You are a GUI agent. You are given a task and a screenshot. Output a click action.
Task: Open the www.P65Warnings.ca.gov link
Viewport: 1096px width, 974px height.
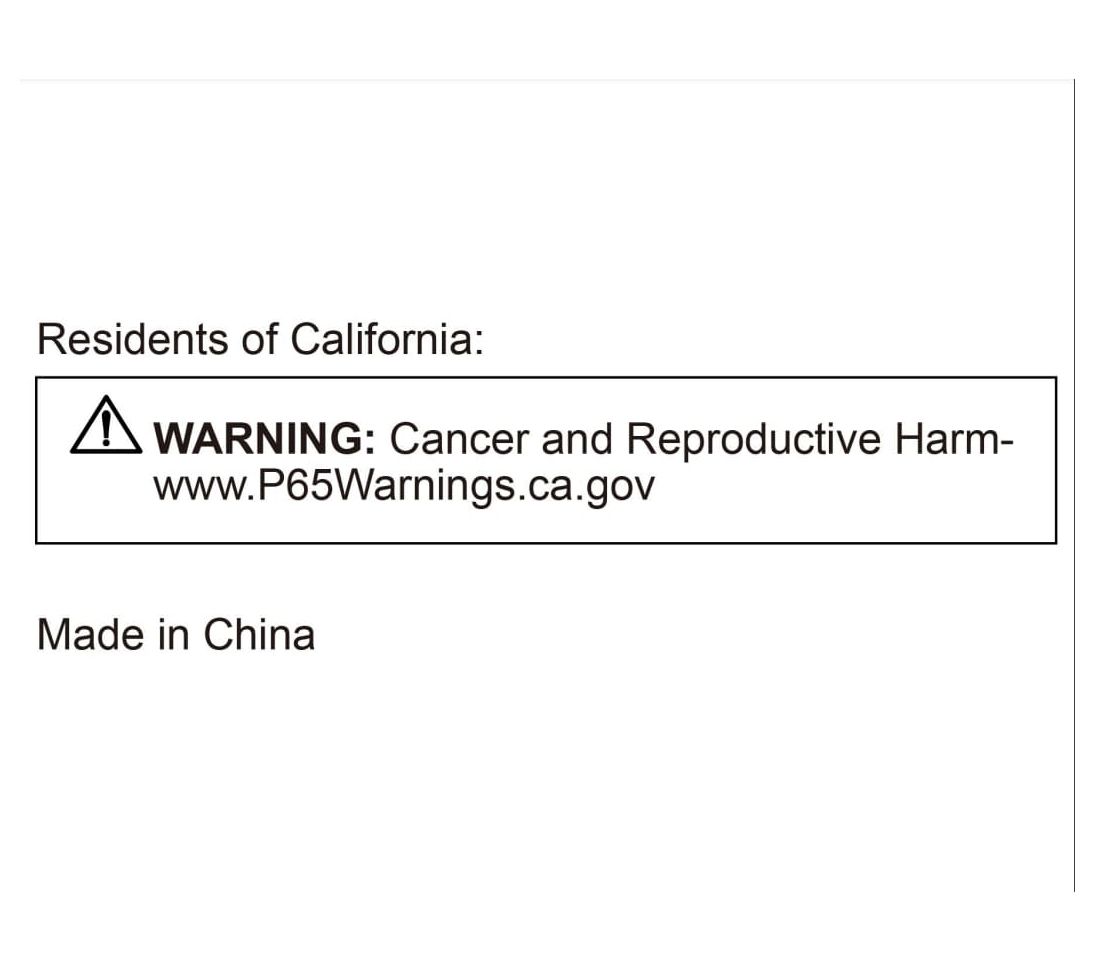click(403, 486)
